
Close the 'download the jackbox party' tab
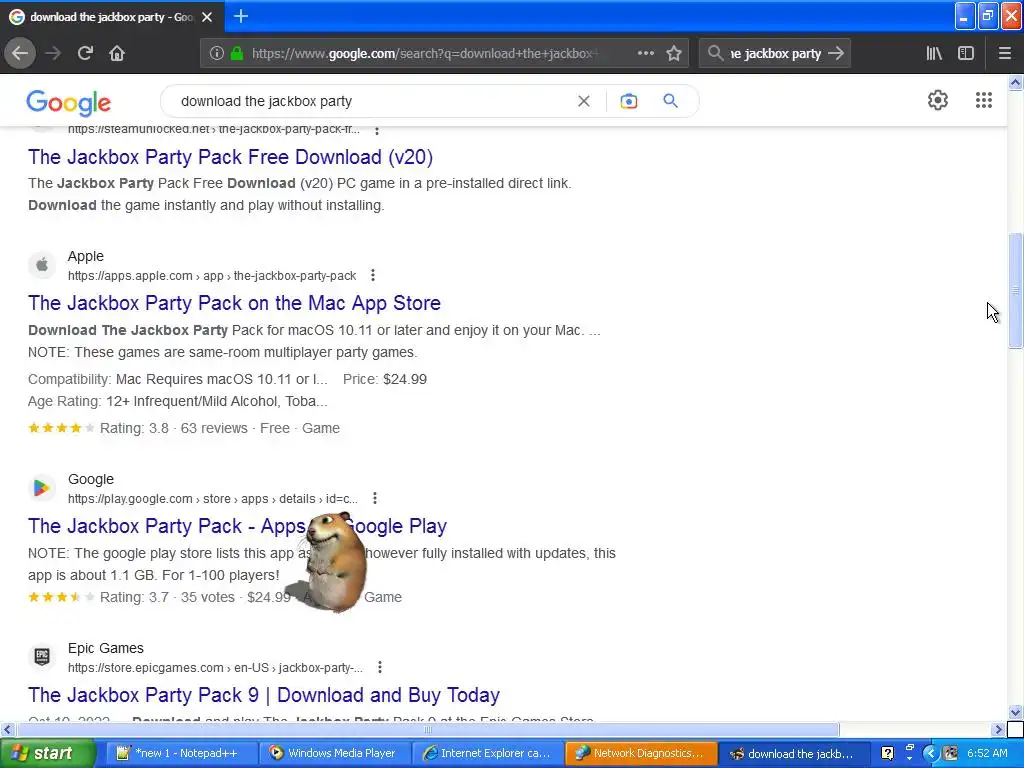(x=207, y=17)
